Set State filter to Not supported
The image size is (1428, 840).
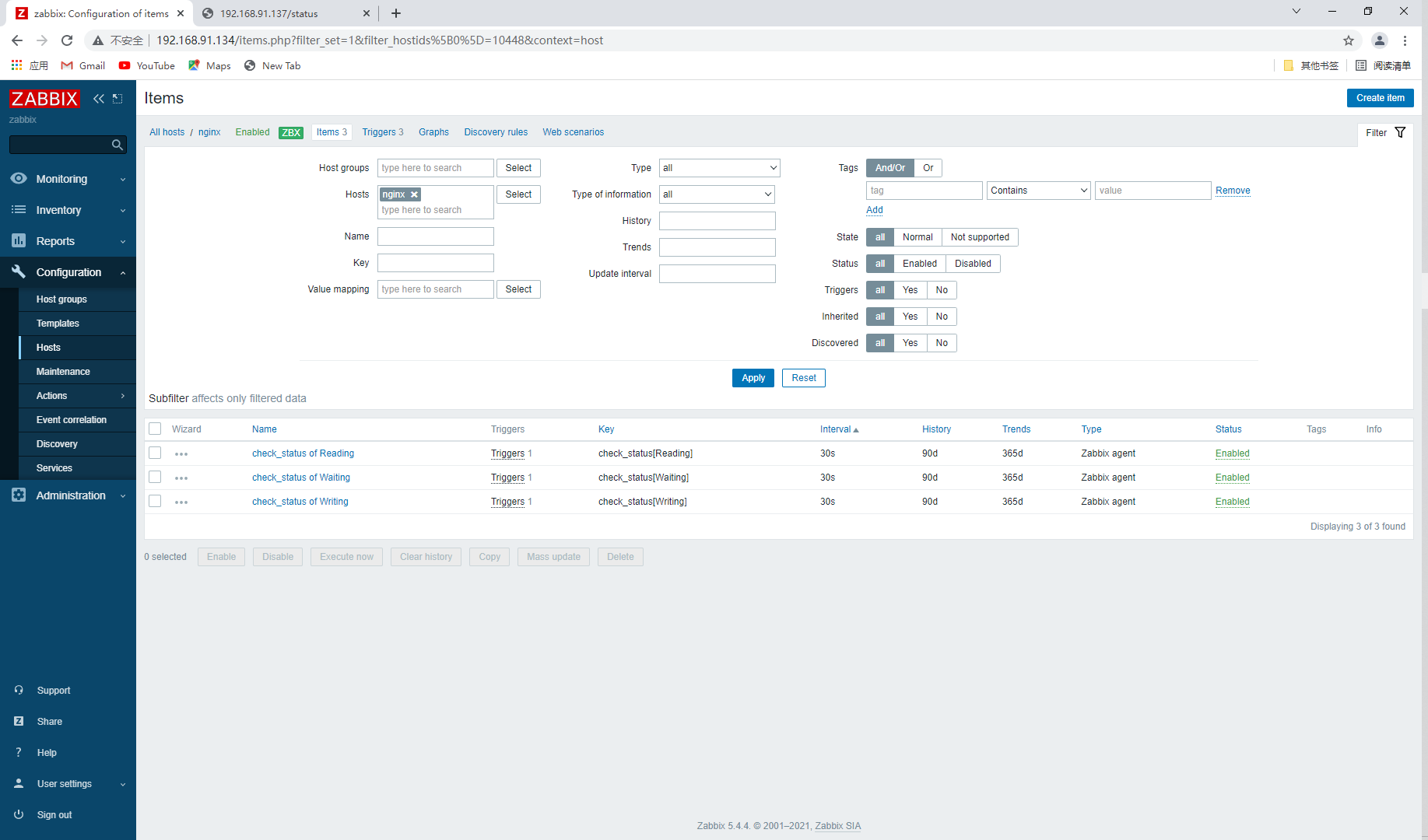(980, 237)
